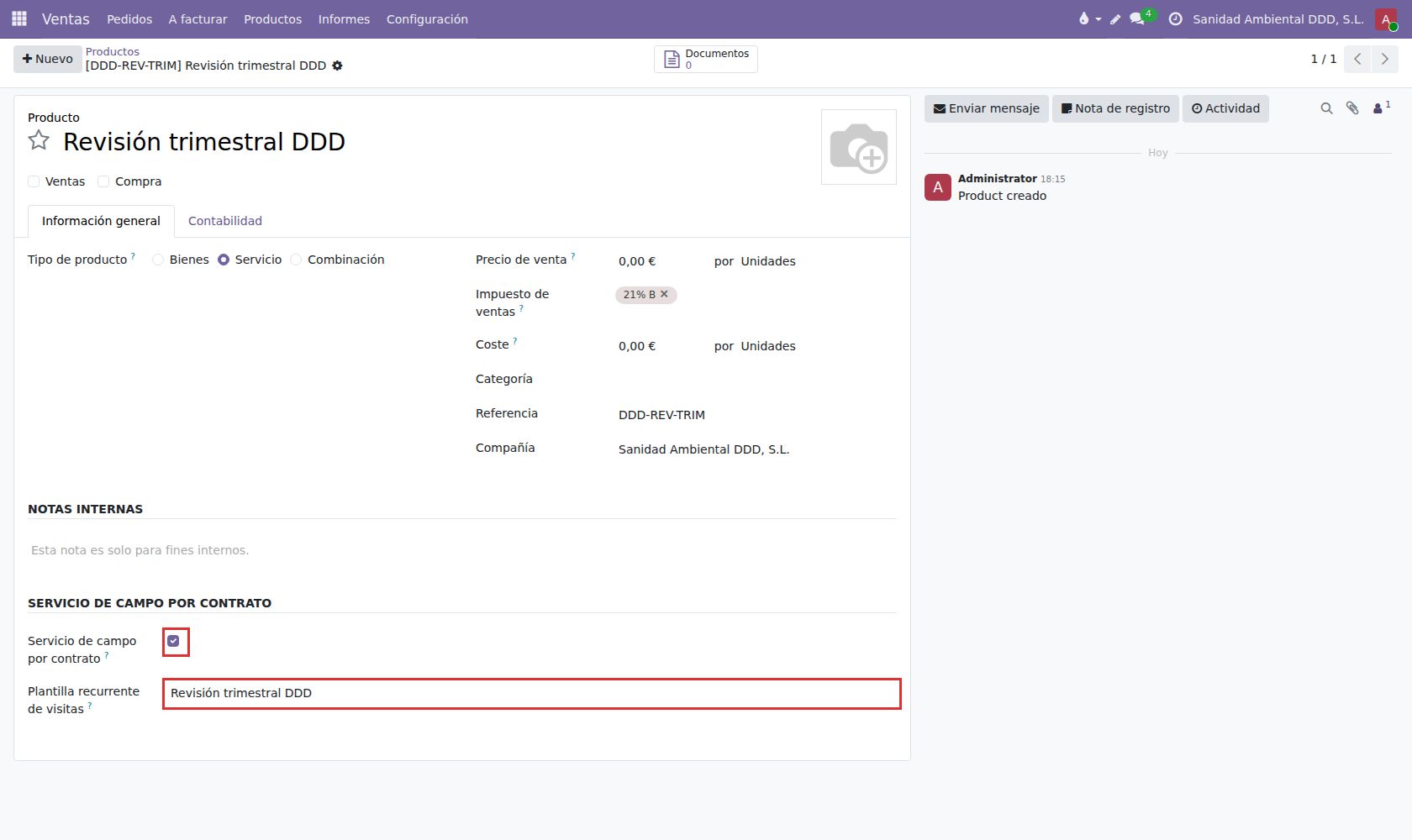Click the Administrator avatar in chatter message

[x=938, y=187]
